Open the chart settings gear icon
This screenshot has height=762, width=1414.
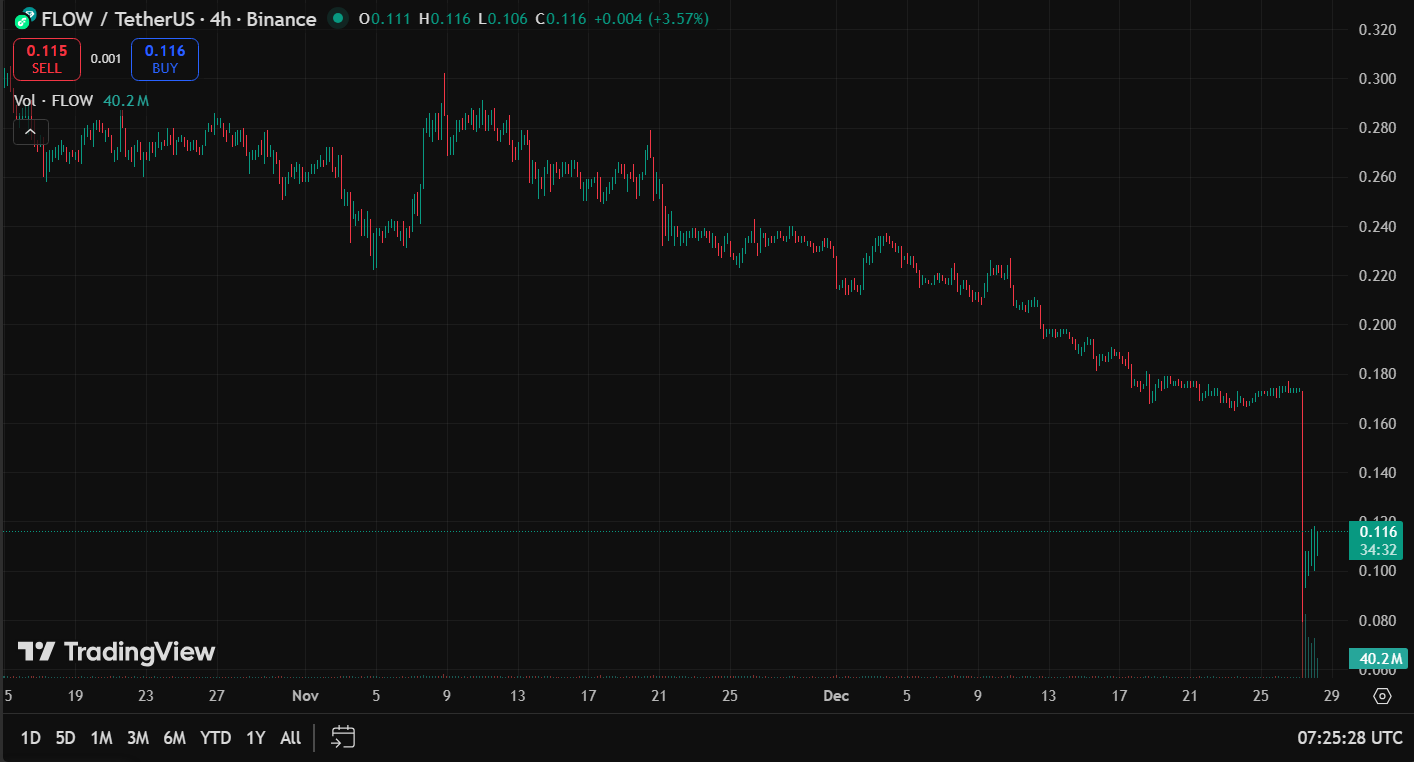pos(1383,696)
